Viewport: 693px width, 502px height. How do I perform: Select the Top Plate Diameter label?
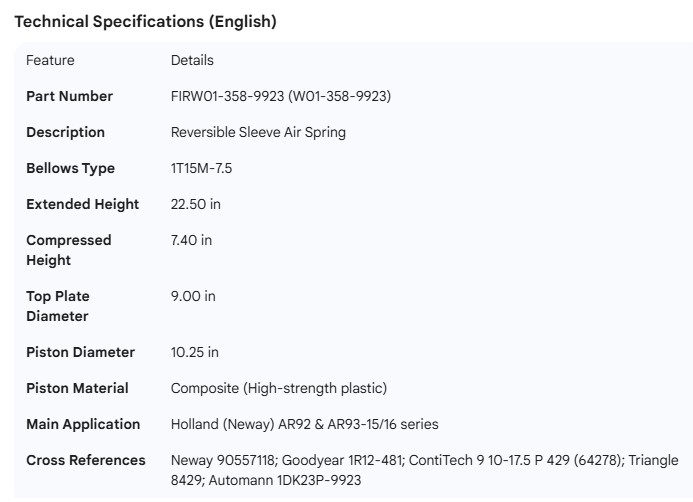57,306
